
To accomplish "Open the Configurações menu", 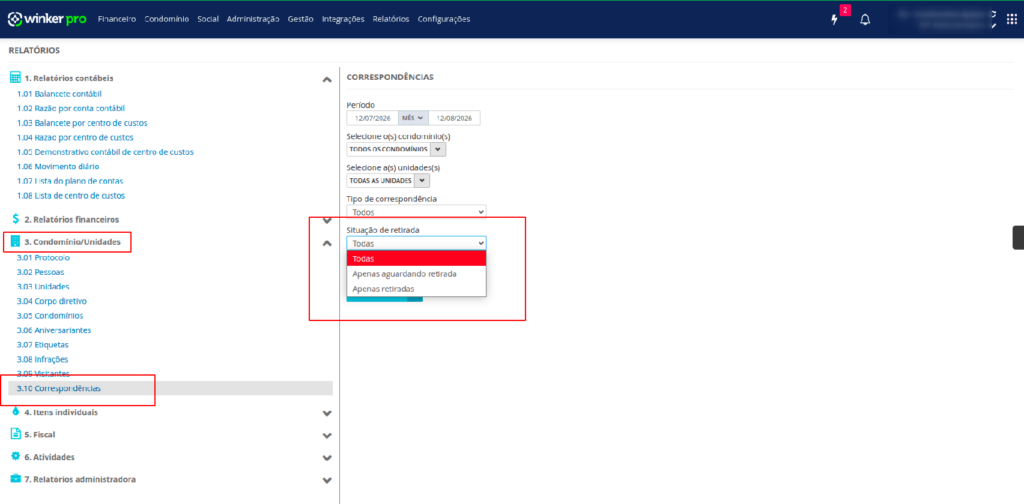I will point(443,19).
